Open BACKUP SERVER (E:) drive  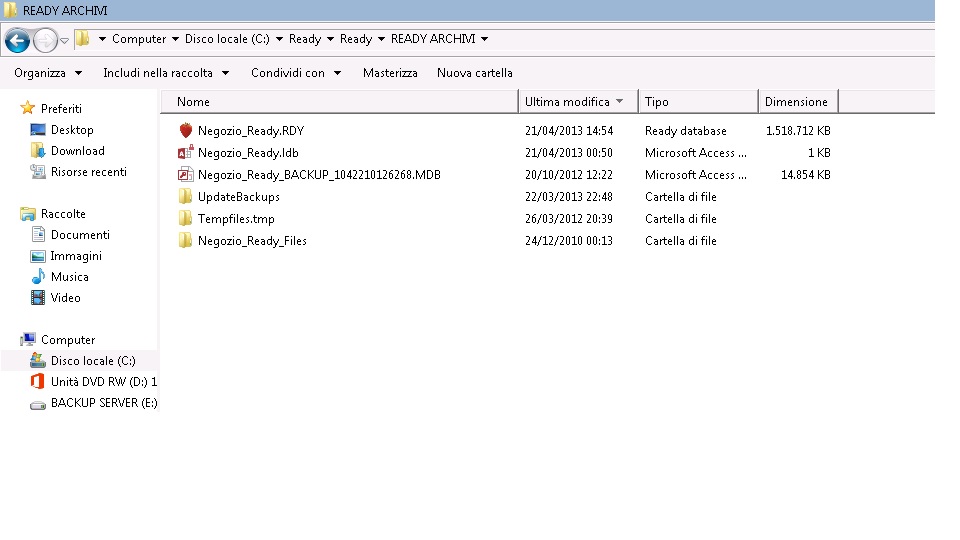tap(104, 403)
